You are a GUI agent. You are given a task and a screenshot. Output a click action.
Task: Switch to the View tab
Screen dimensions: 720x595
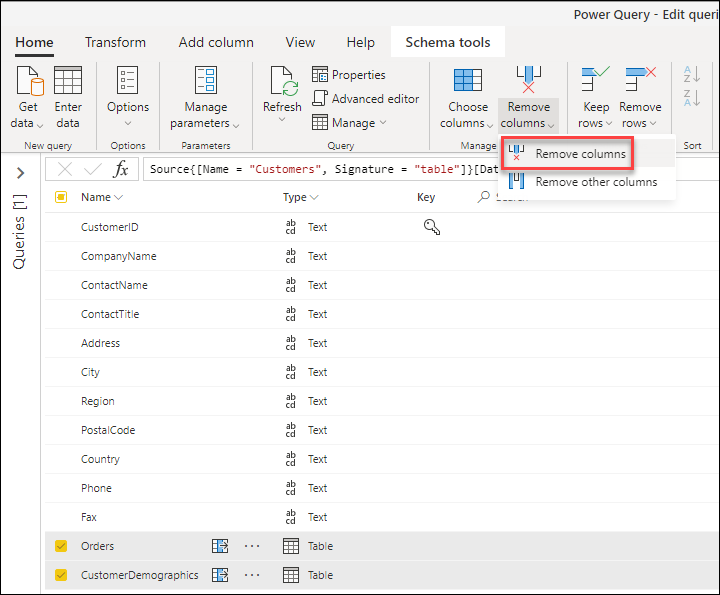pyautogui.click(x=300, y=42)
